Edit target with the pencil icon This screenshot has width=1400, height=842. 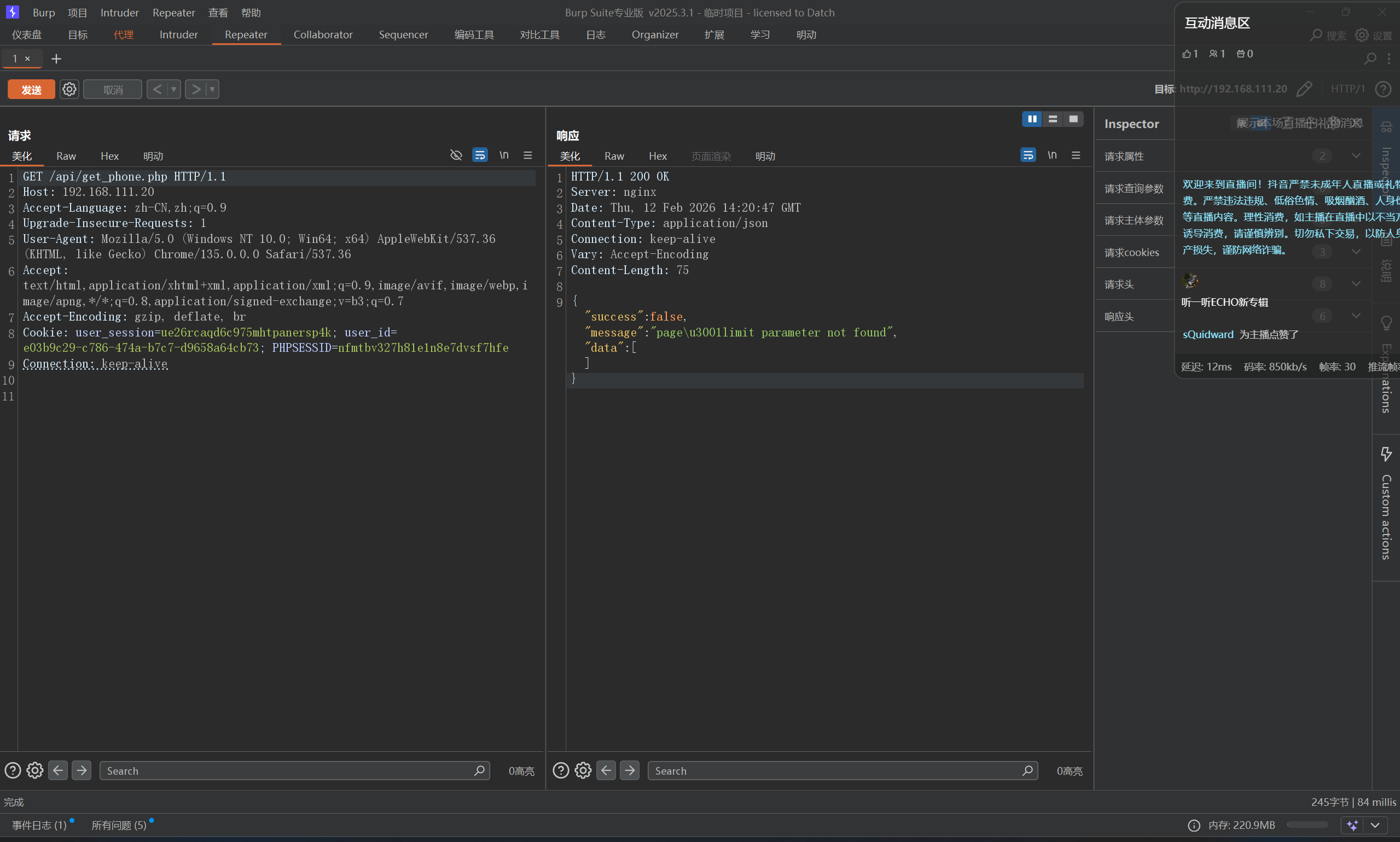tap(1304, 89)
